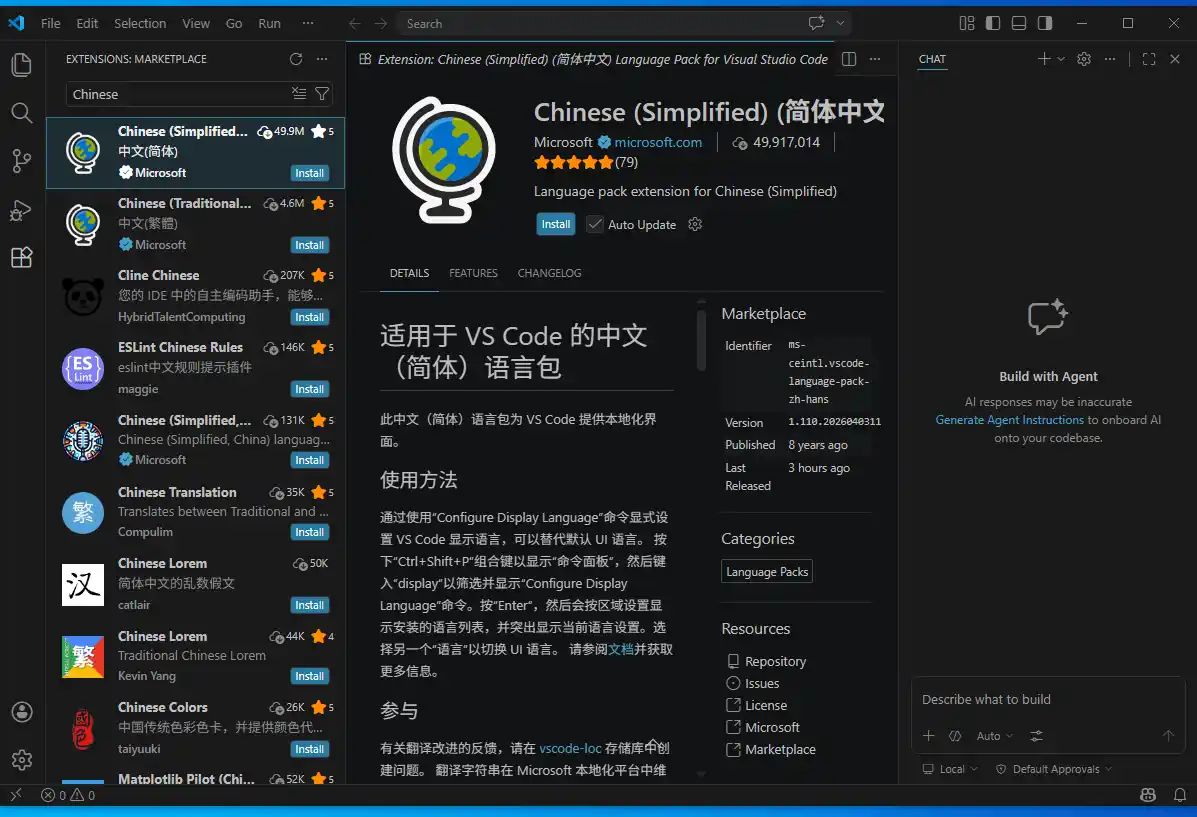Screen dimensions: 1197x817
Task: Open the Default Approvals dropdown
Action: (1053, 769)
